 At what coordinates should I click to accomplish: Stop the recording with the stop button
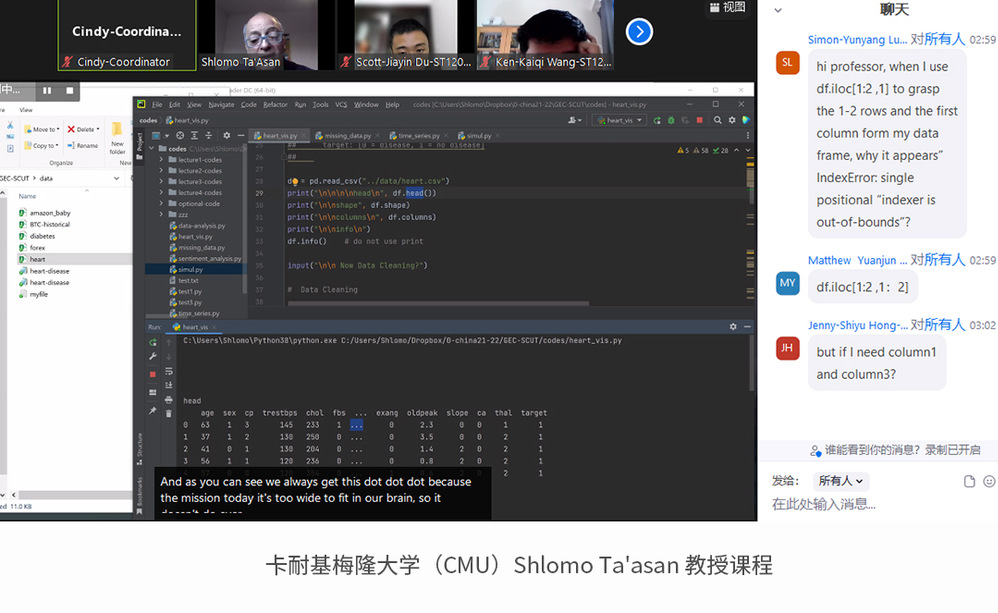[69, 90]
